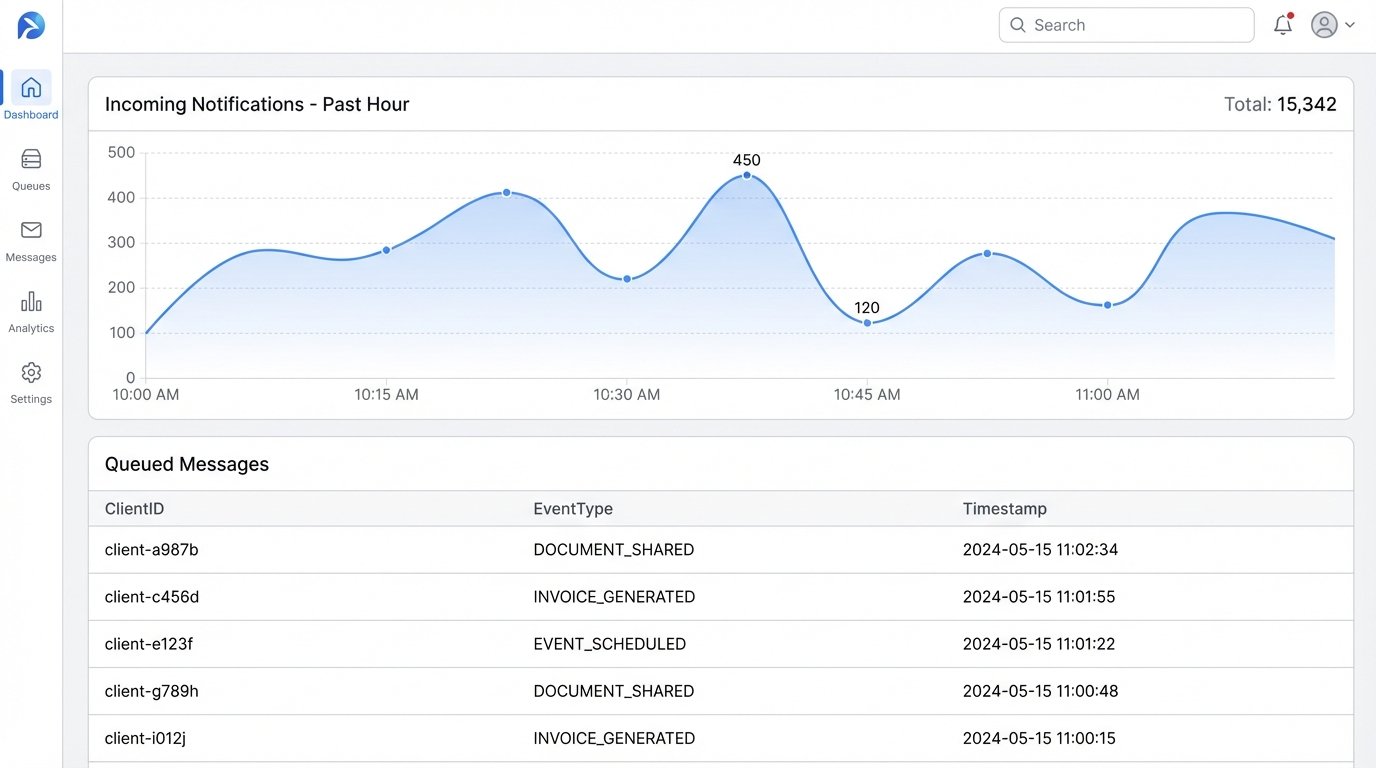Click the Dashboard label in the sidebar
Viewport: 1376px width, 768px height.
click(30, 114)
